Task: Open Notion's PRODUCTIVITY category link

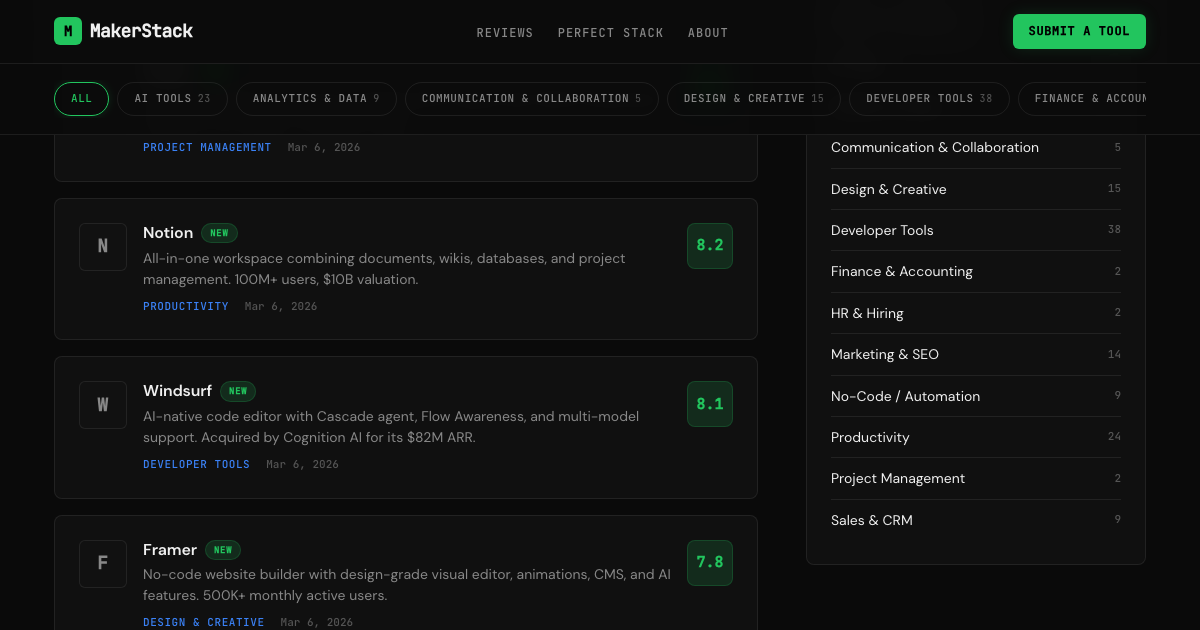Action: pos(186,306)
